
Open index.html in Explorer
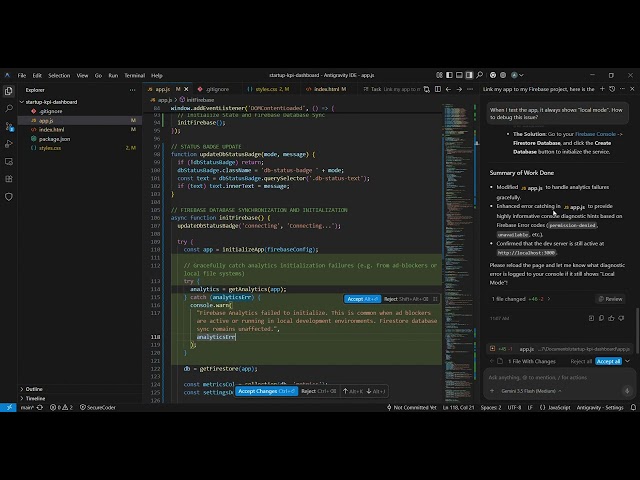pos(51,129)
